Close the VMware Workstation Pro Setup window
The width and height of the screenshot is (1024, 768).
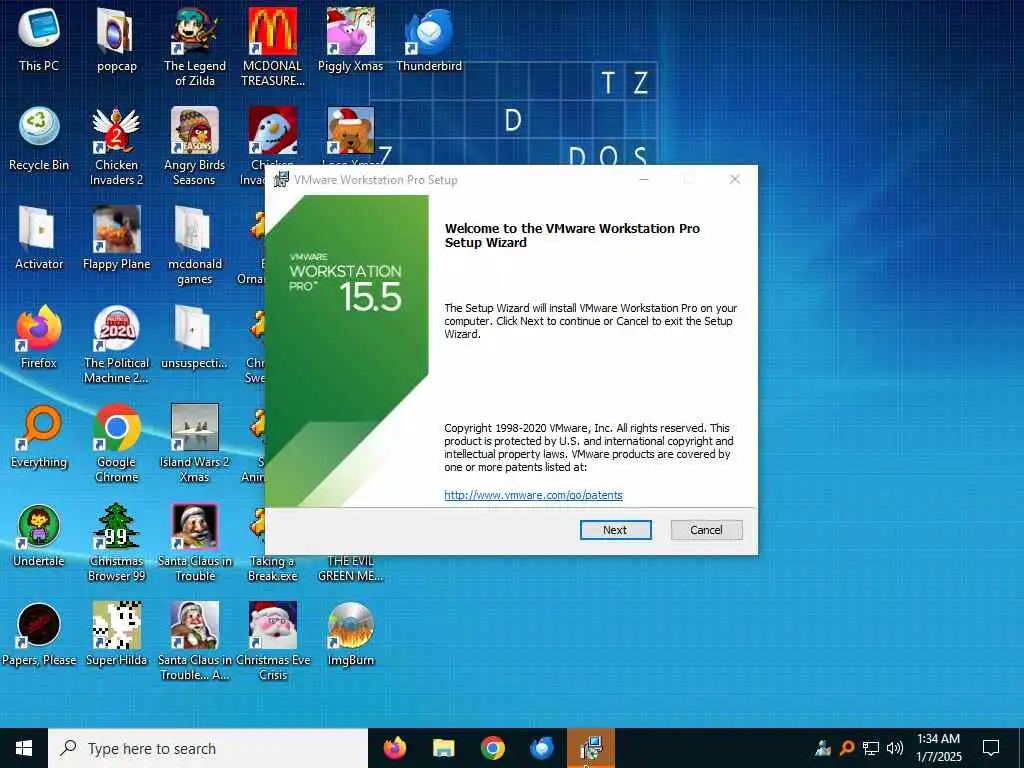click(735, 180)
